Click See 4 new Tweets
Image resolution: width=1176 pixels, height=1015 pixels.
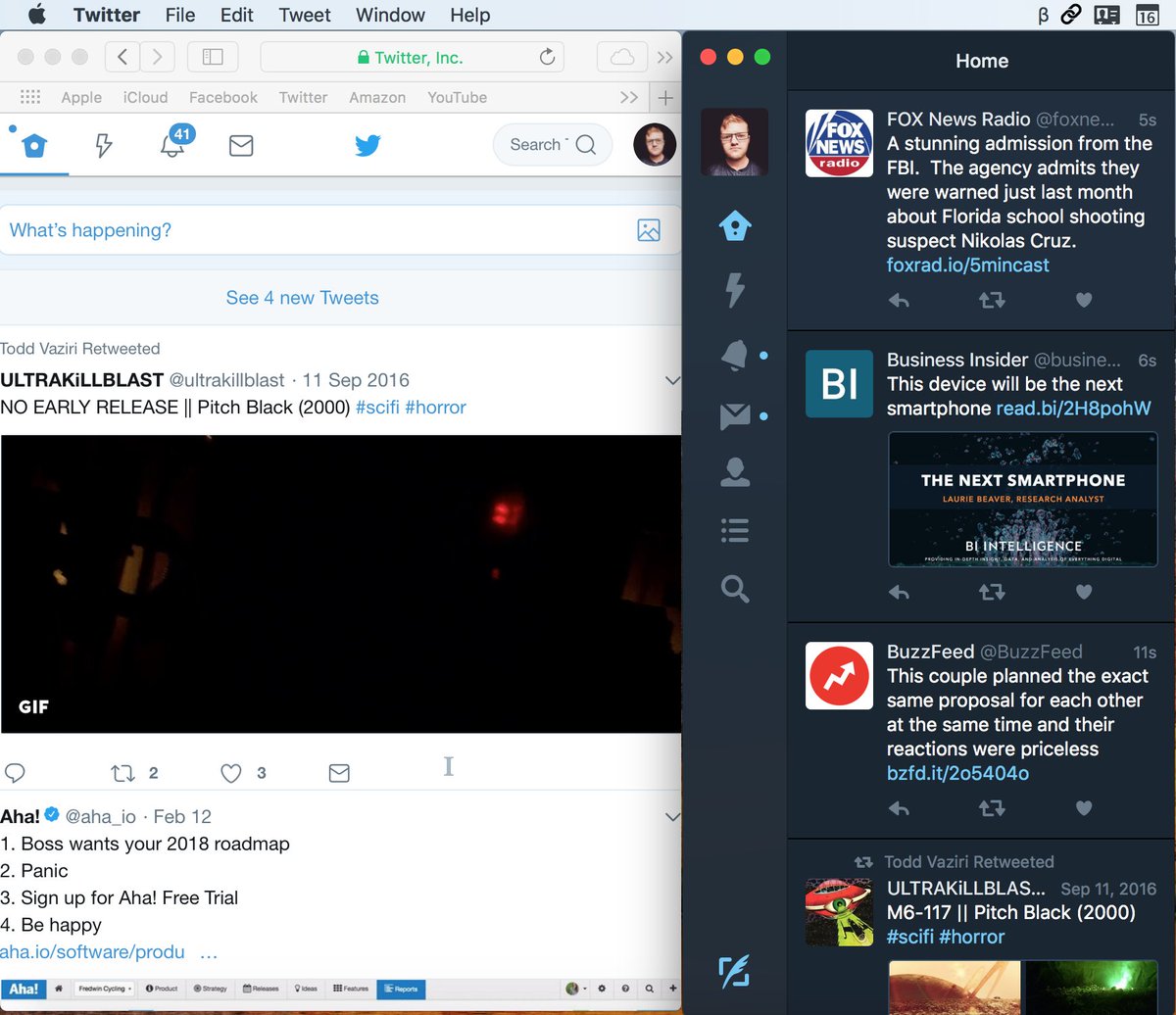(x=302, y=298)
